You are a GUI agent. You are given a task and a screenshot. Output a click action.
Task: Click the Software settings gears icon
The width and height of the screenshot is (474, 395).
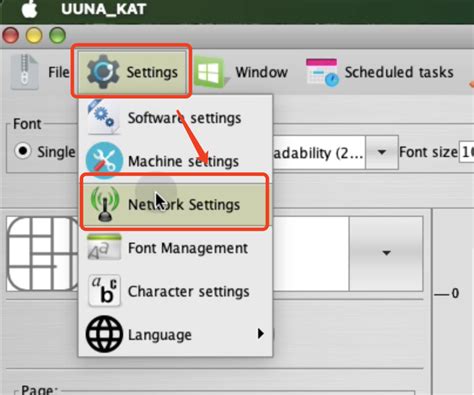pyautogui.click(x=103, y=117)
